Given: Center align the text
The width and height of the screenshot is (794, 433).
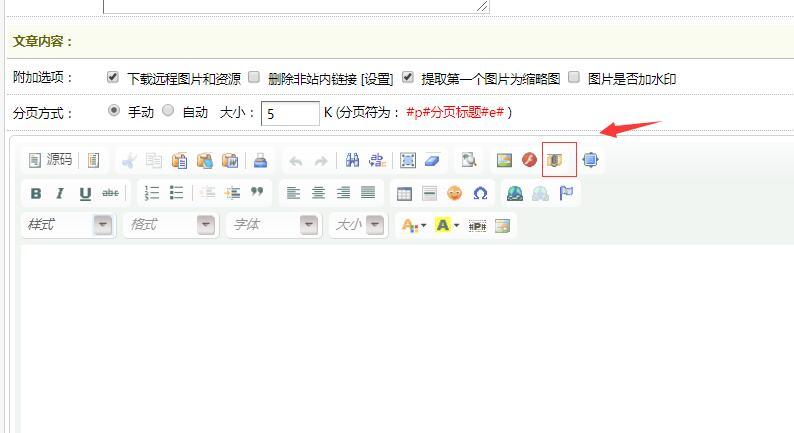Looking at the screenshot, I should [x=318, y=193].
